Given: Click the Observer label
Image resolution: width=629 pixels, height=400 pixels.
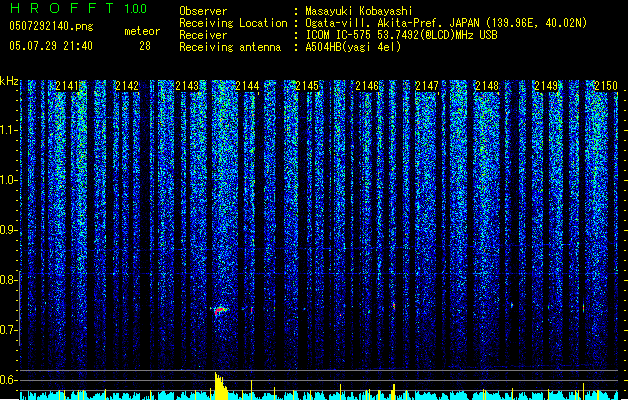Looking at the screenshot, I should coord(203,11).
